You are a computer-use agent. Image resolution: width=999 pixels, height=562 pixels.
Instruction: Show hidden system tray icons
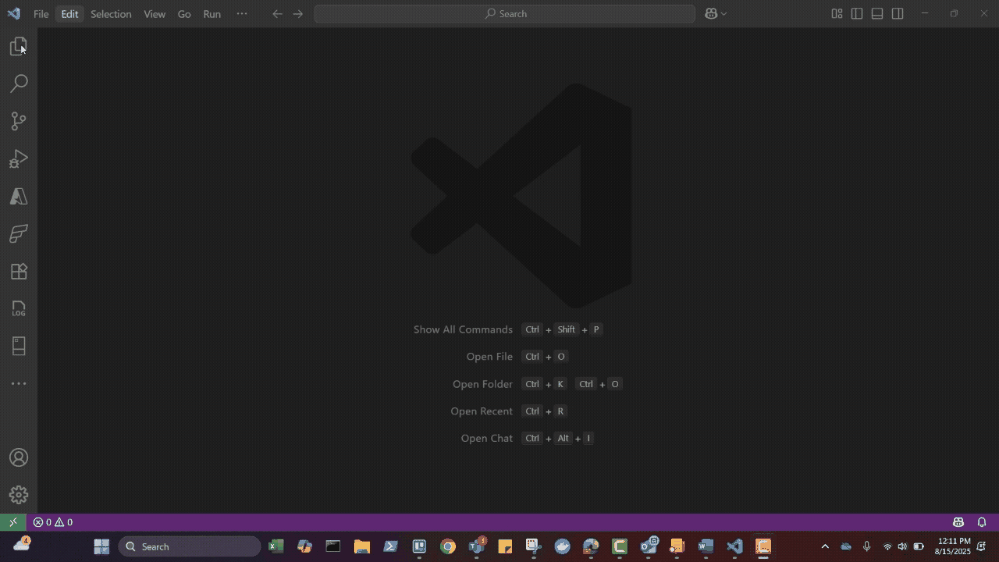[x=825, y=546]
